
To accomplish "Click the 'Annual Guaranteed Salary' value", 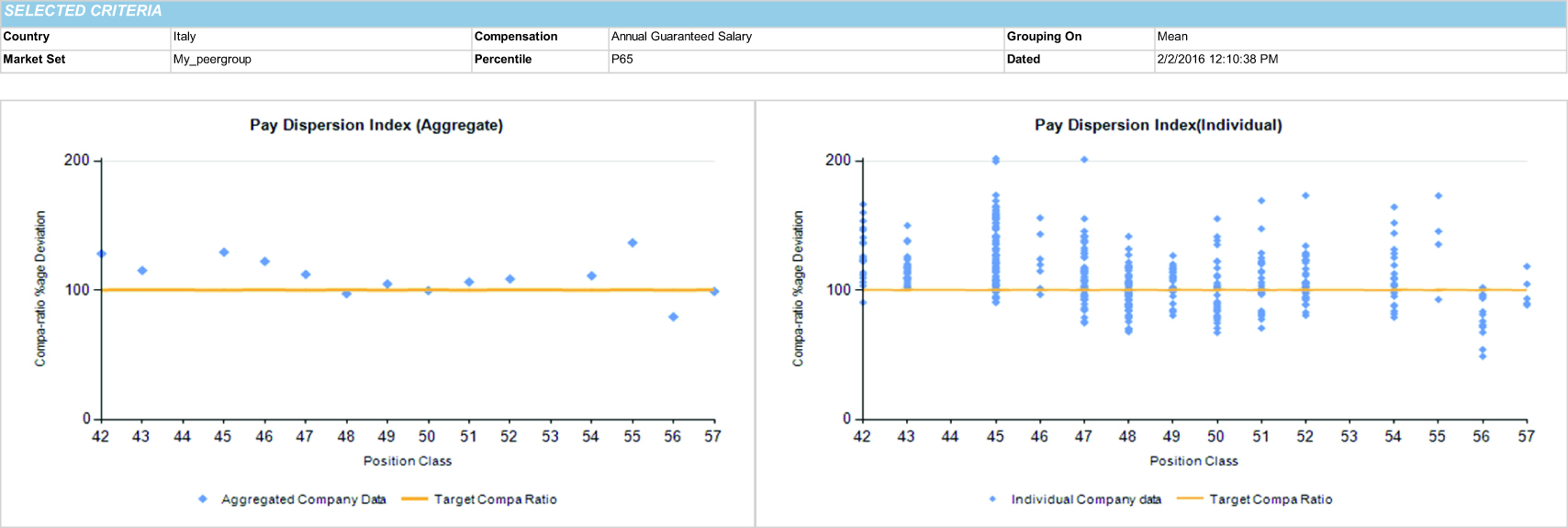I will 681,37.
